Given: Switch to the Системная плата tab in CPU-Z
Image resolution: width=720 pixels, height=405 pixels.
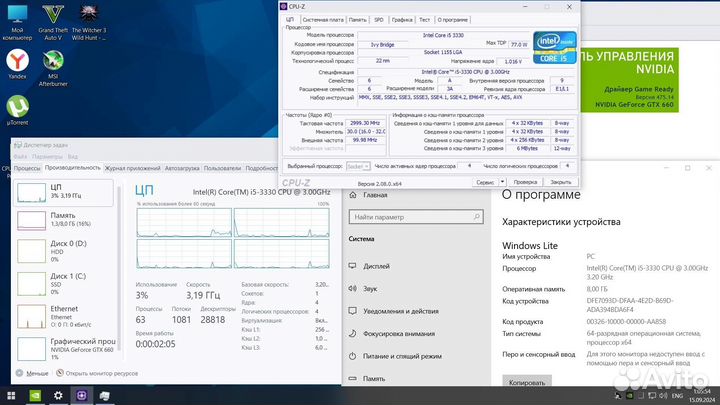Looking at the screenshot, I should click(322, 19).
